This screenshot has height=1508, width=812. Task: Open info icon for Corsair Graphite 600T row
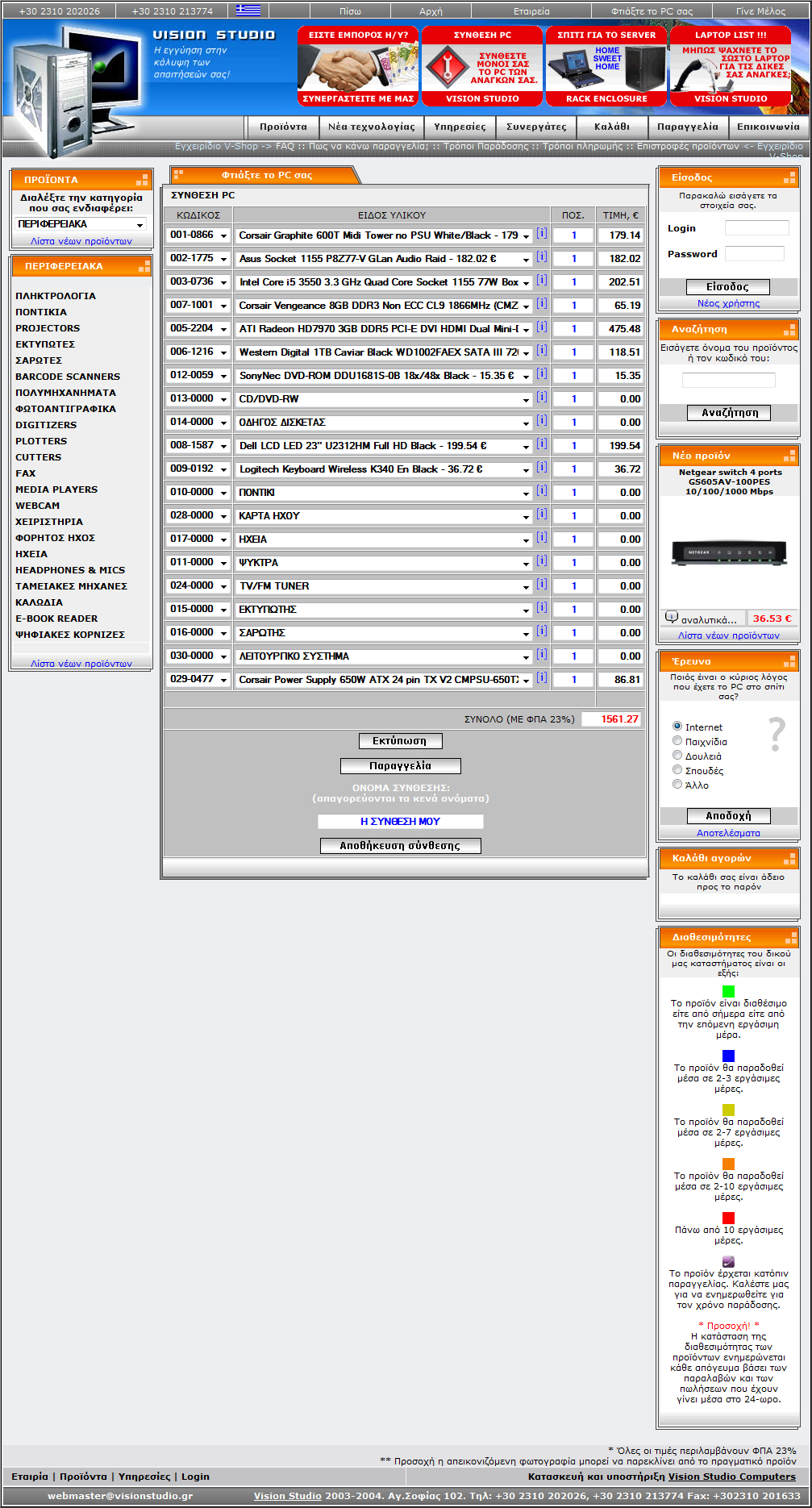coord(541,233)
